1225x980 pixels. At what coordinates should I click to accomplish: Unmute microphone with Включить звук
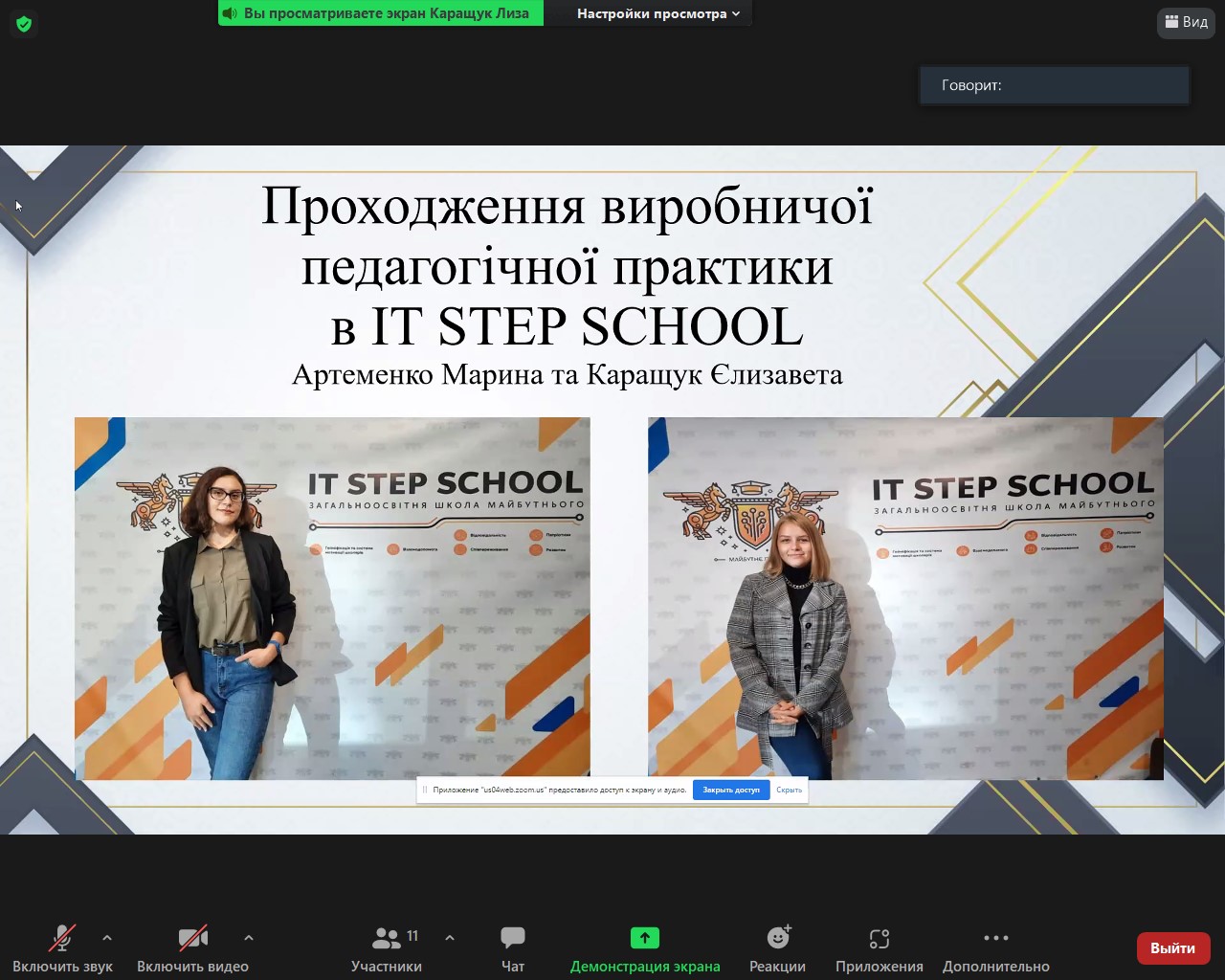(x=62, y=949)
